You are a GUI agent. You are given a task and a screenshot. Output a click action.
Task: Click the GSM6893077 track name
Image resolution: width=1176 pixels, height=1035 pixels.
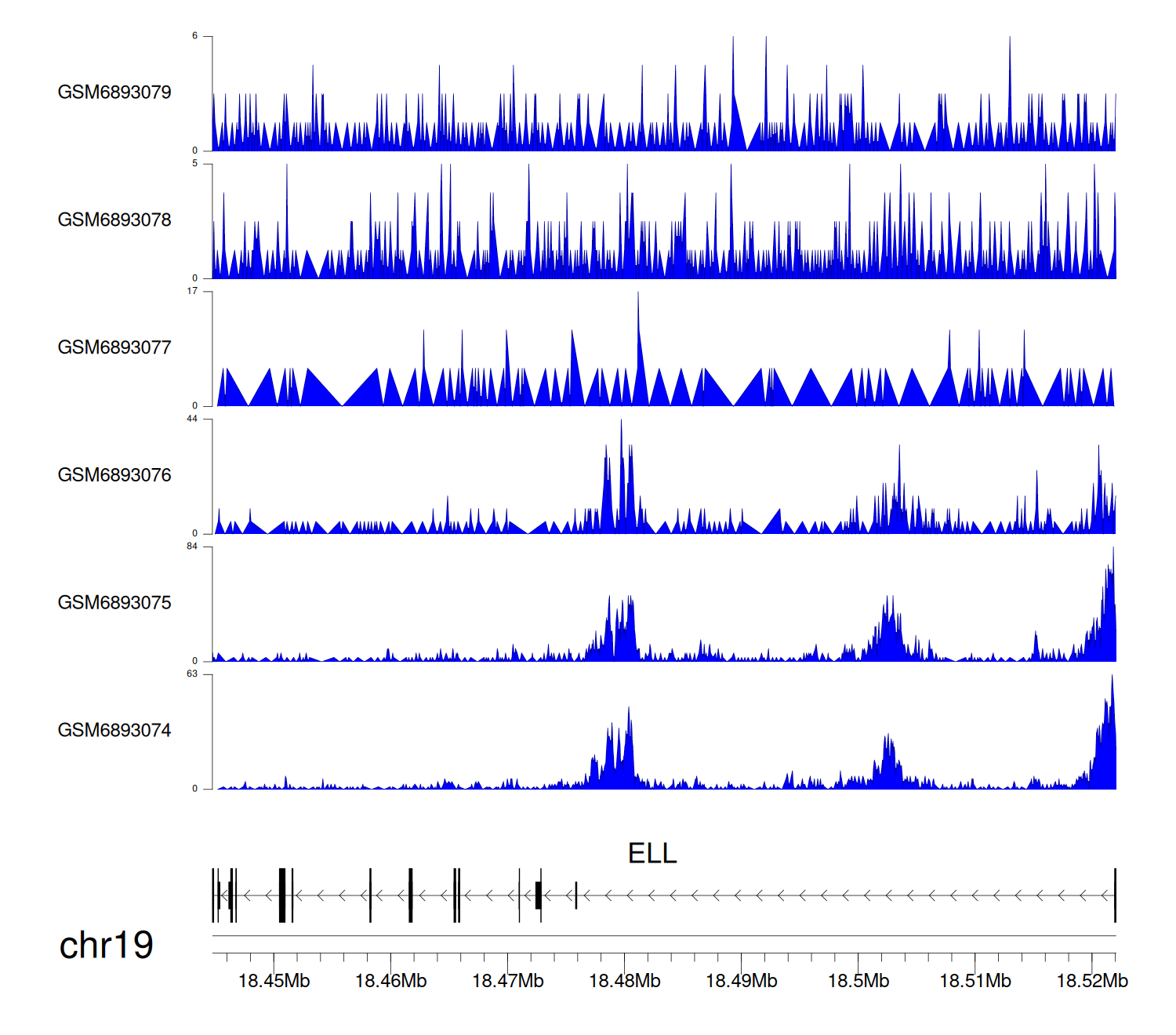pos(114,348)
